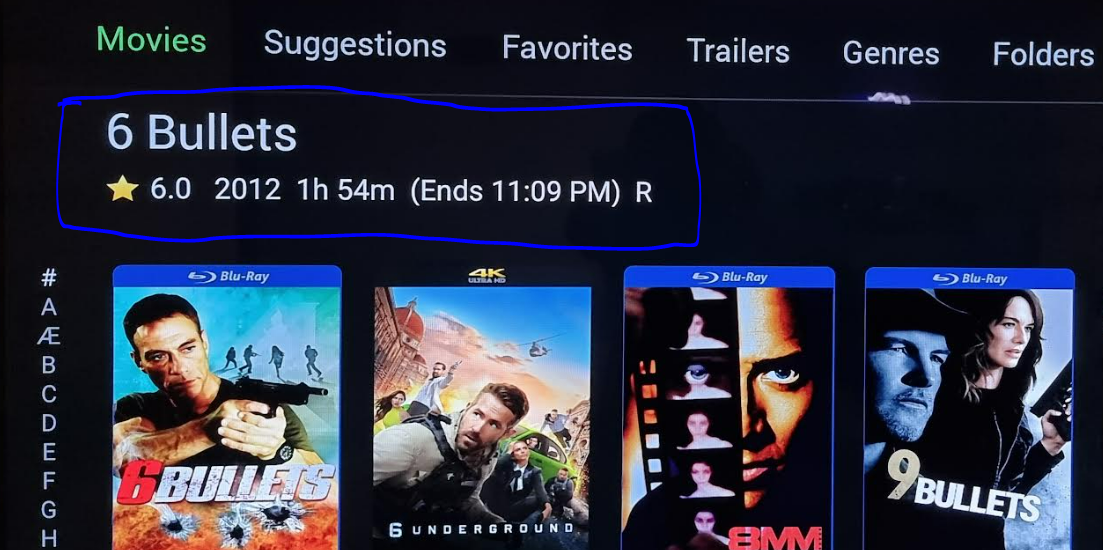Viewport: 1103px width, 550px height.
Task: Go to the Folders tab
Action: [x=1043, y=54]
